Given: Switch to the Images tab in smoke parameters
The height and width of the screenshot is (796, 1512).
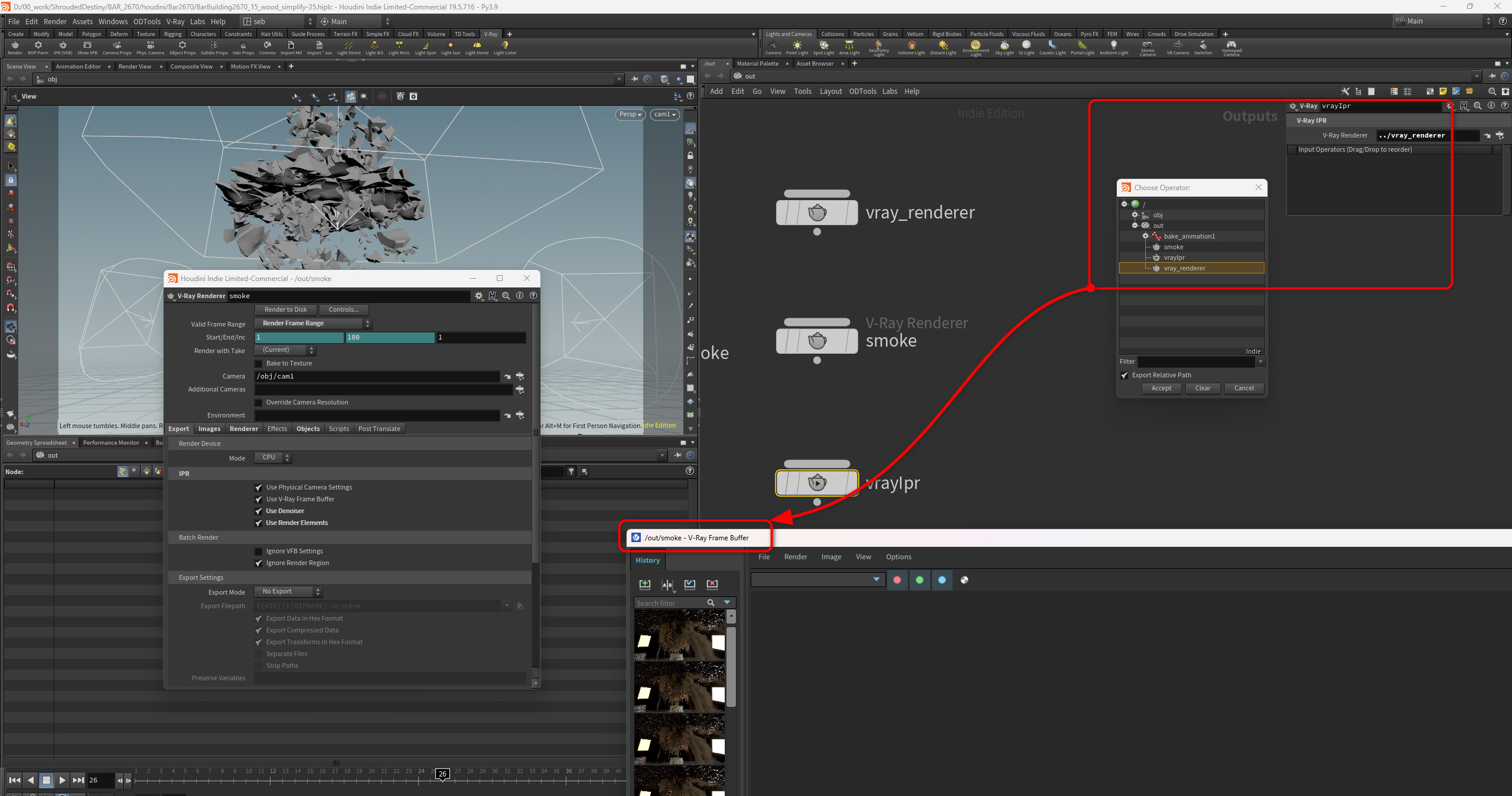Looking at the screenshot, I should (x=209, y=429).
